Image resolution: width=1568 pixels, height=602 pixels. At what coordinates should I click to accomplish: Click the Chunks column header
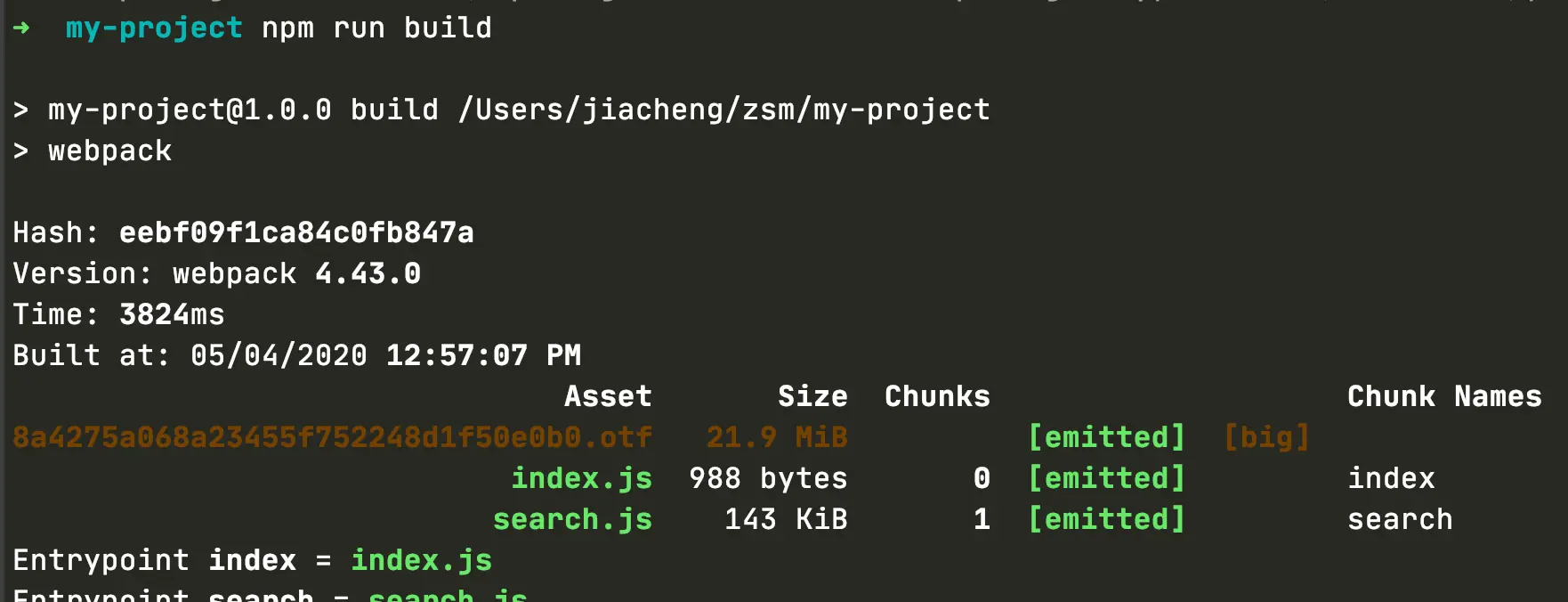point(937,396)
